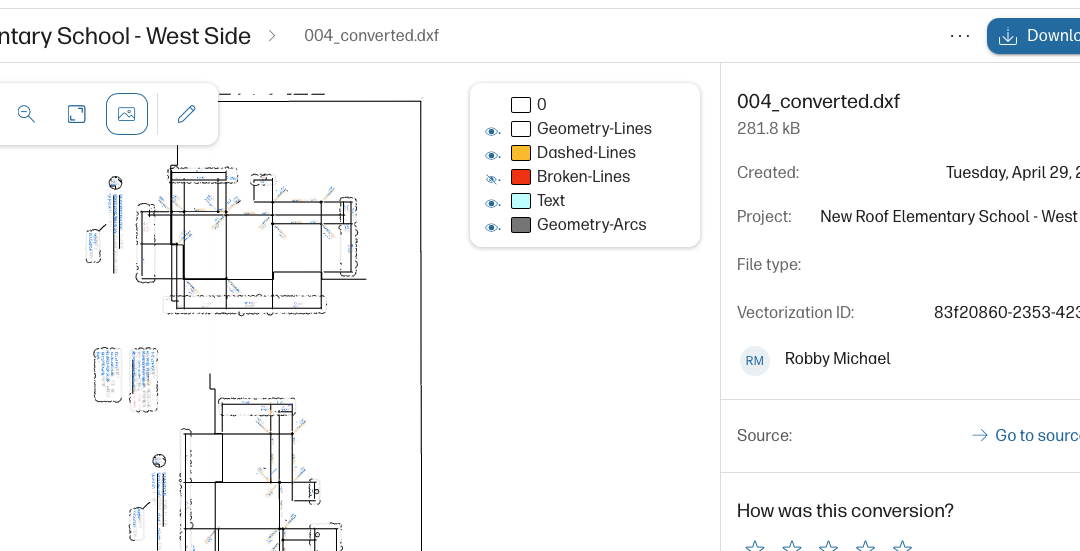Click the breadcrumb chevron separator
The width and height of the screenshot is (1080, 551).
[x=272, y=36]
